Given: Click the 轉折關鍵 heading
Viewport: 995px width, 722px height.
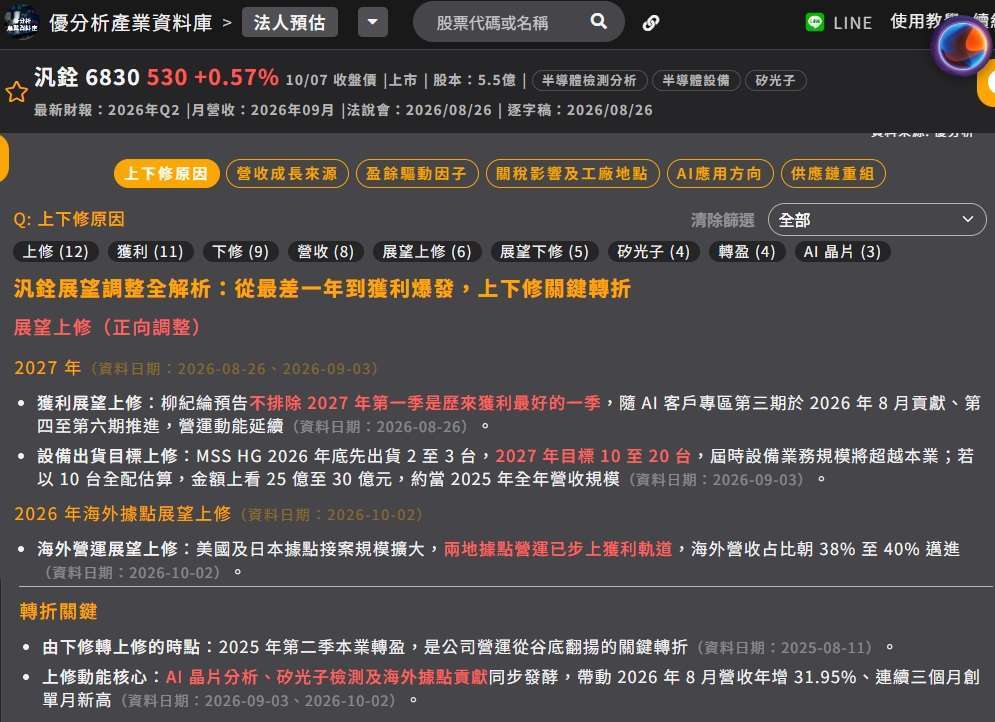Looking at the screenshot, I should tap(58, 612).
